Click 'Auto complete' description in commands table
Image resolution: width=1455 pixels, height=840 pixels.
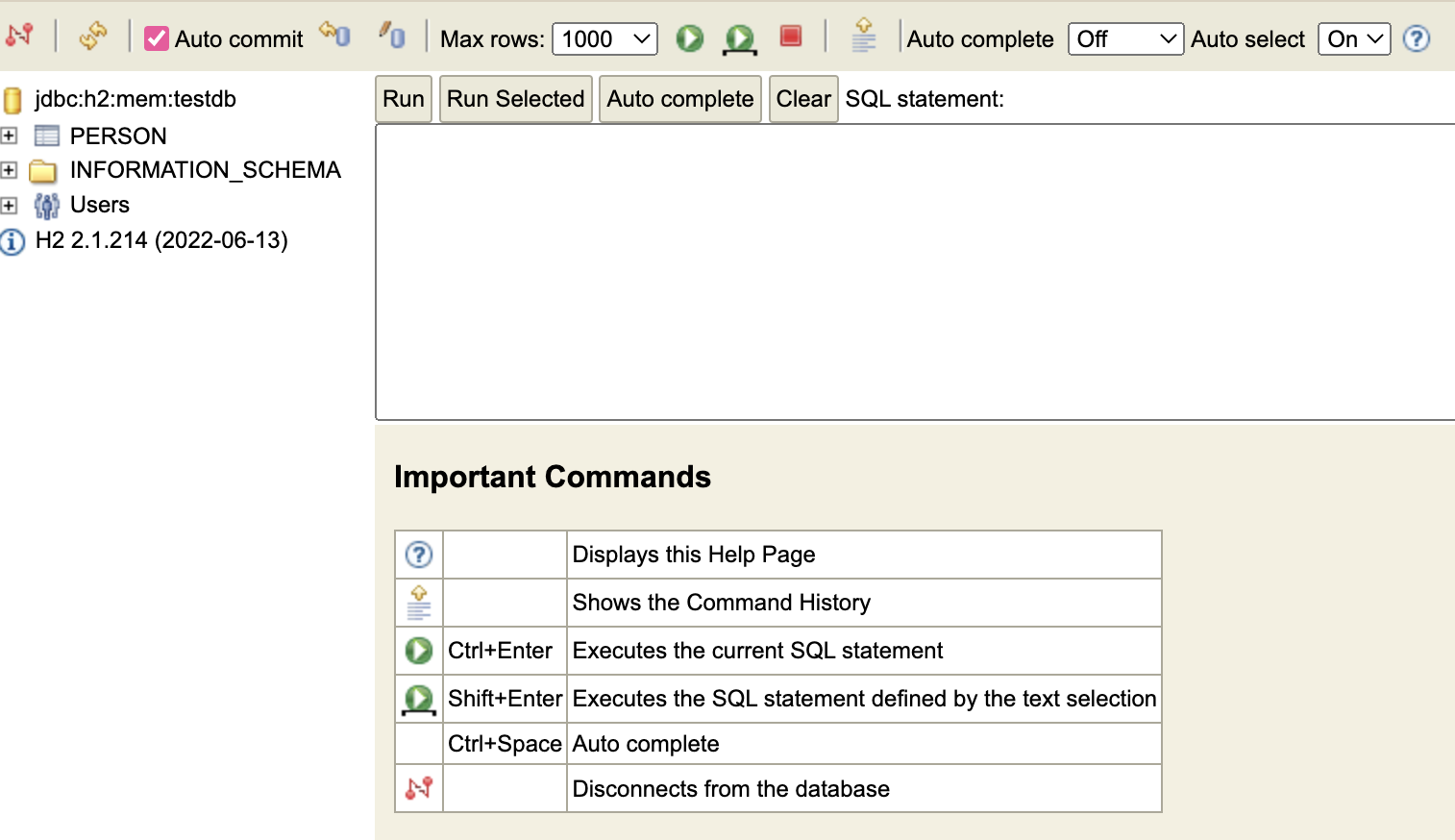[x=646, y=744]
